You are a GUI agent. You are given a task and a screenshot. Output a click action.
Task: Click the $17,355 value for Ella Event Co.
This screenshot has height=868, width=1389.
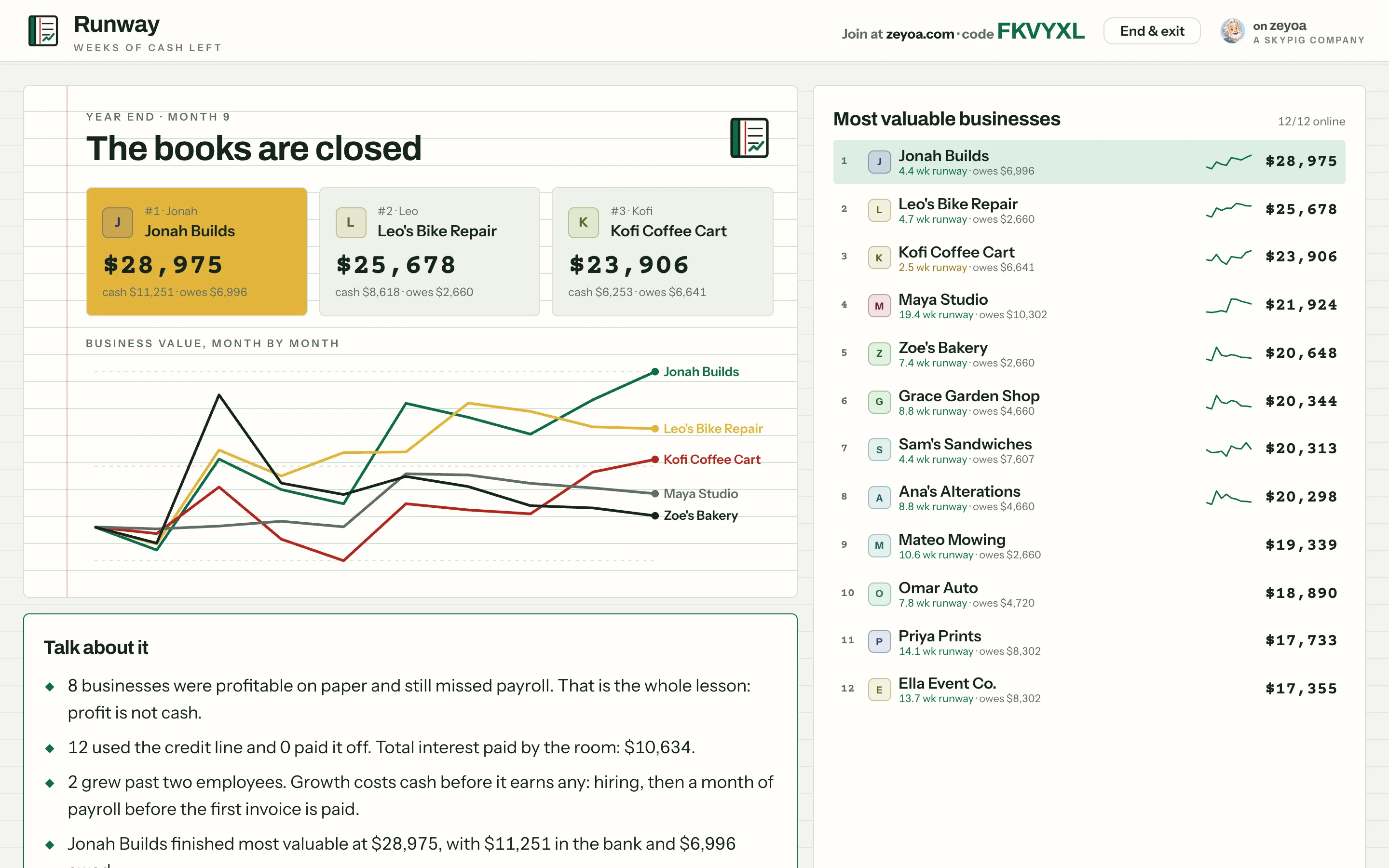tap(1301, 688)
